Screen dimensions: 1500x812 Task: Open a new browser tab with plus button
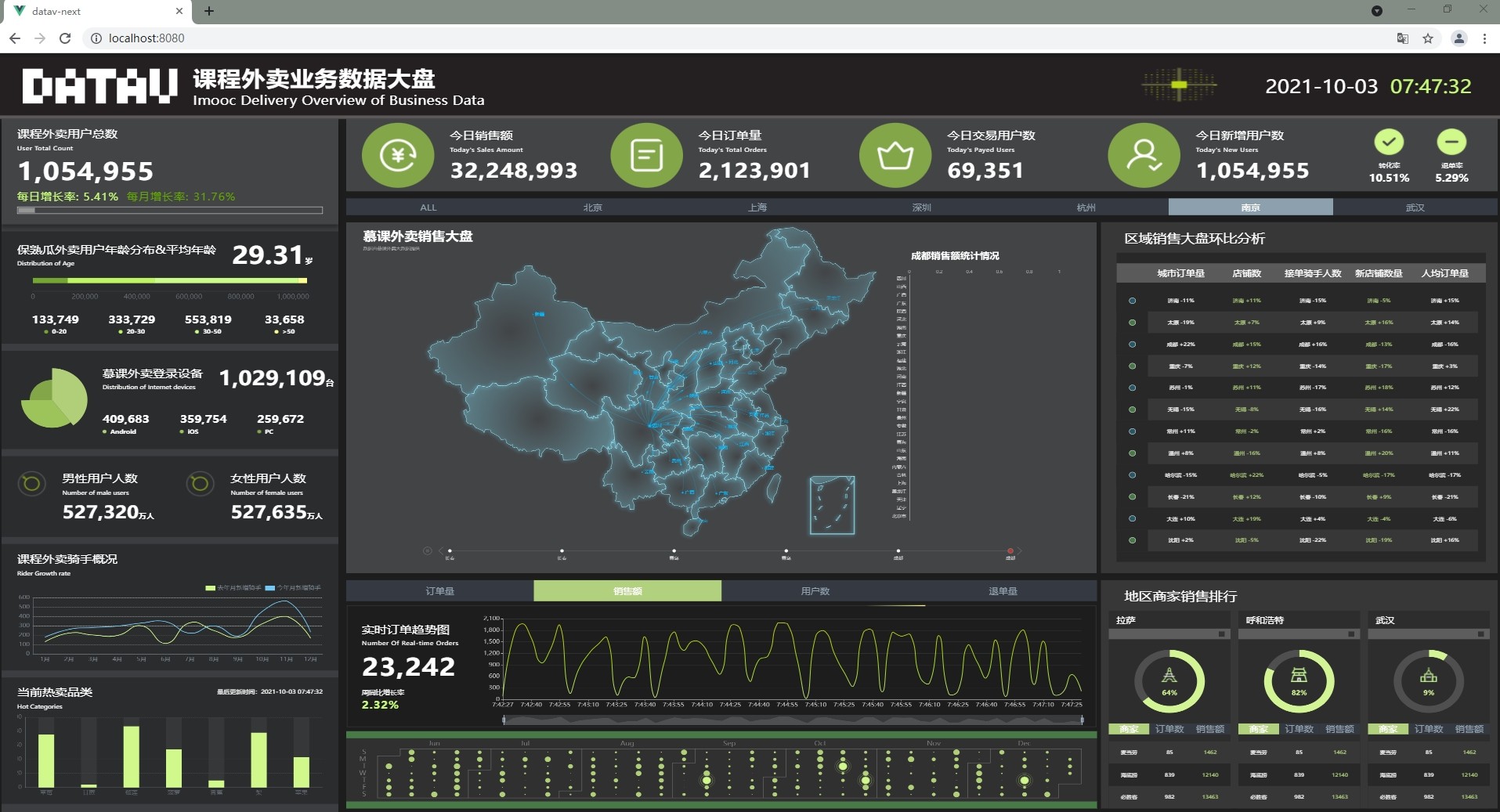209,11
